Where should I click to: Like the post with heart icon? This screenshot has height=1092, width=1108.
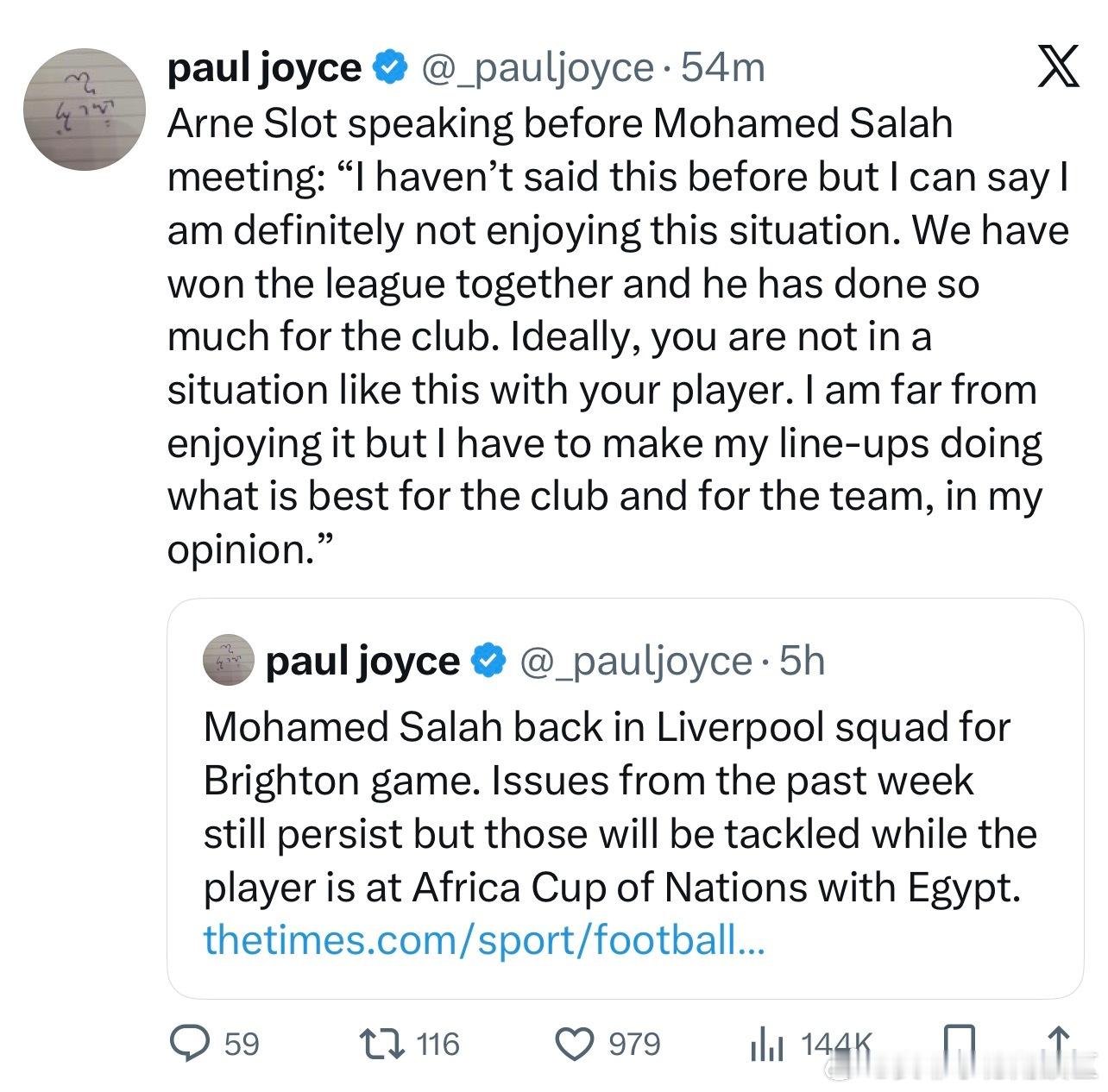coord(572,1044)
